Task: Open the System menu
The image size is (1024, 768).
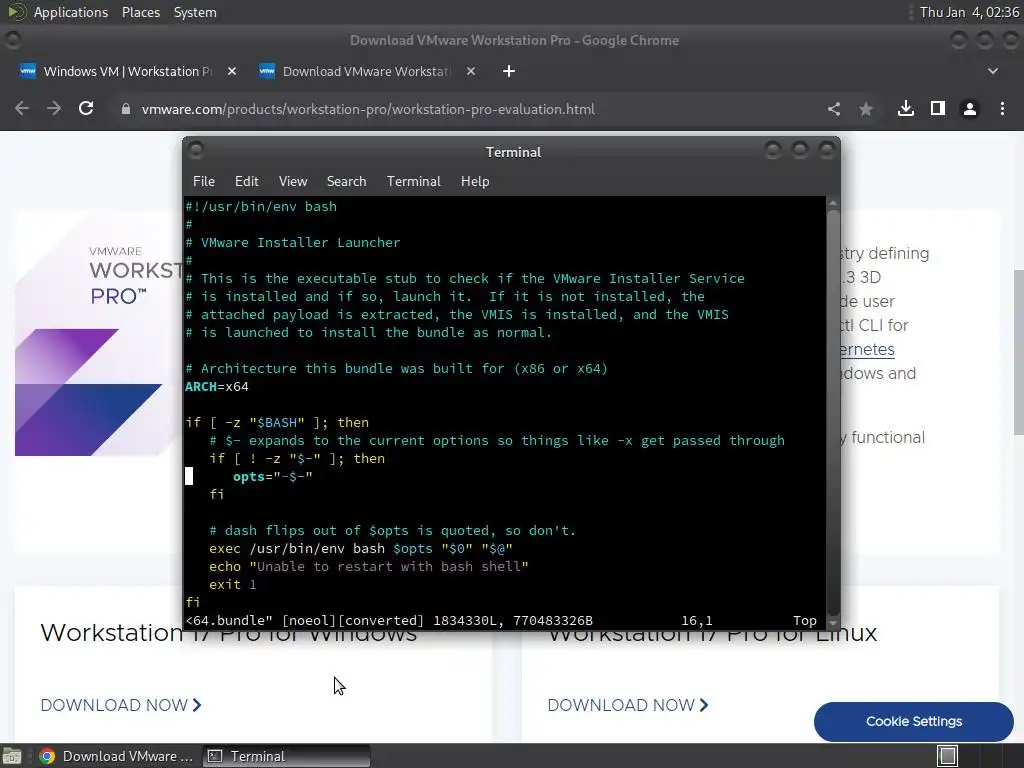Action: pos(195,12)
